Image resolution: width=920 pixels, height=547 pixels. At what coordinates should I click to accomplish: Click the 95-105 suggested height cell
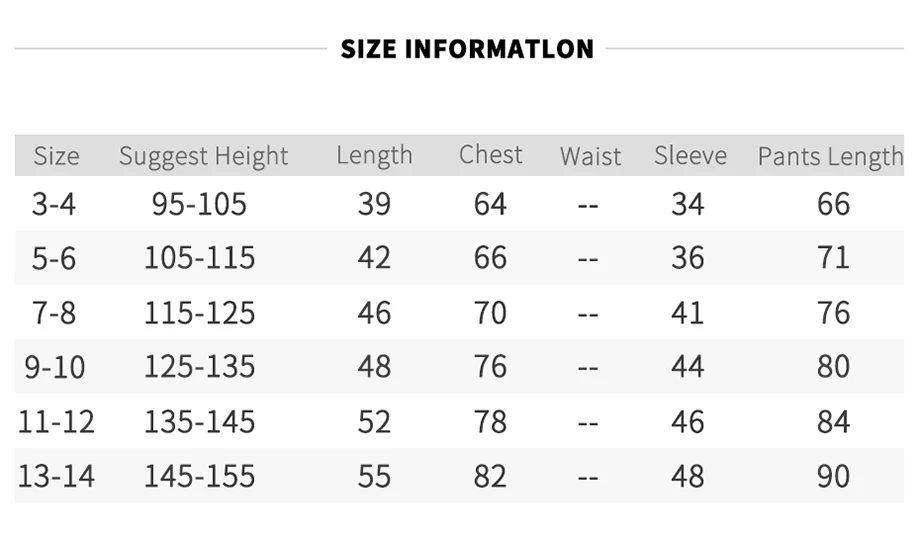(199, 204)
